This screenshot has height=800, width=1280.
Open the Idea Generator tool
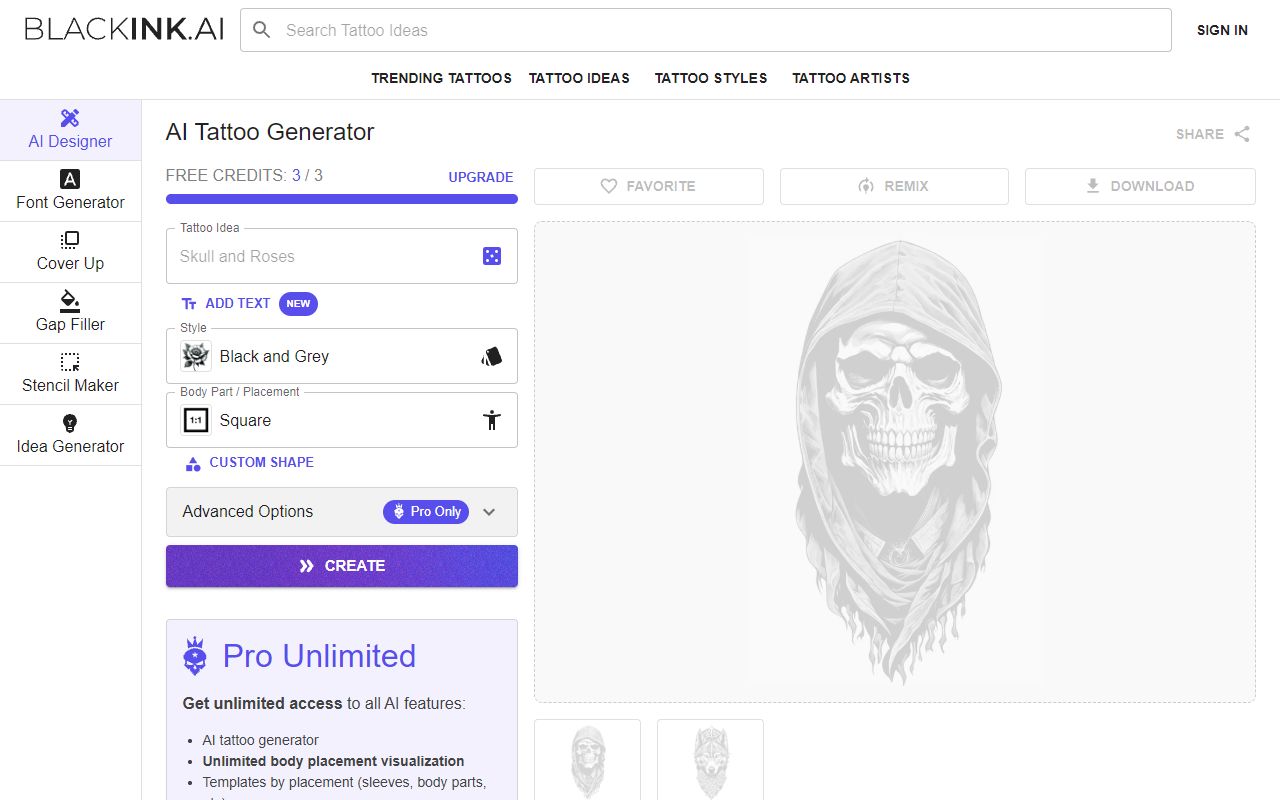[69, 434]
